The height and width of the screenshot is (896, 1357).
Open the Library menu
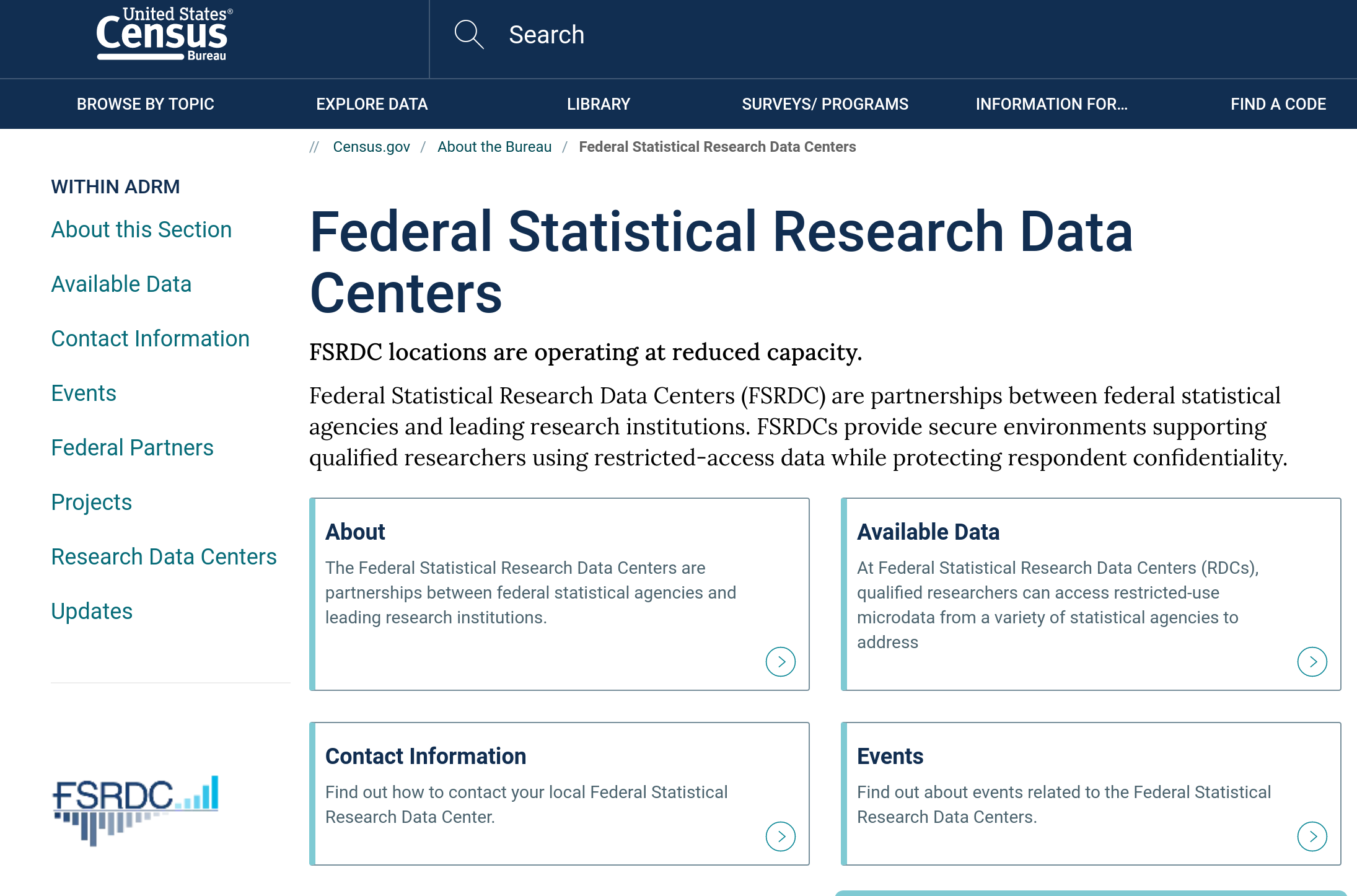(x=599, y=104)
